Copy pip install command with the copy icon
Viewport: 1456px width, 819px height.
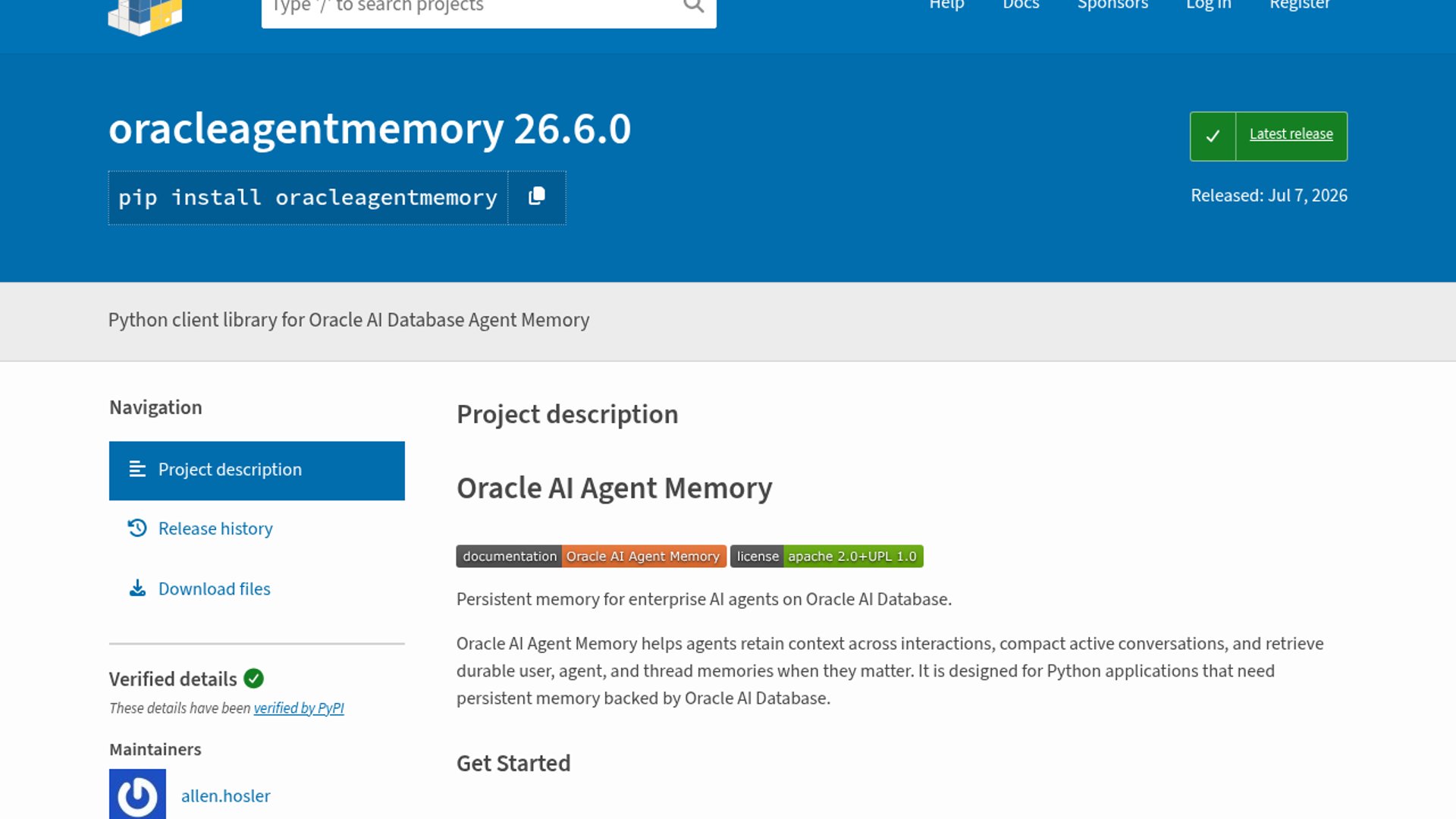(x=537, y=197)
